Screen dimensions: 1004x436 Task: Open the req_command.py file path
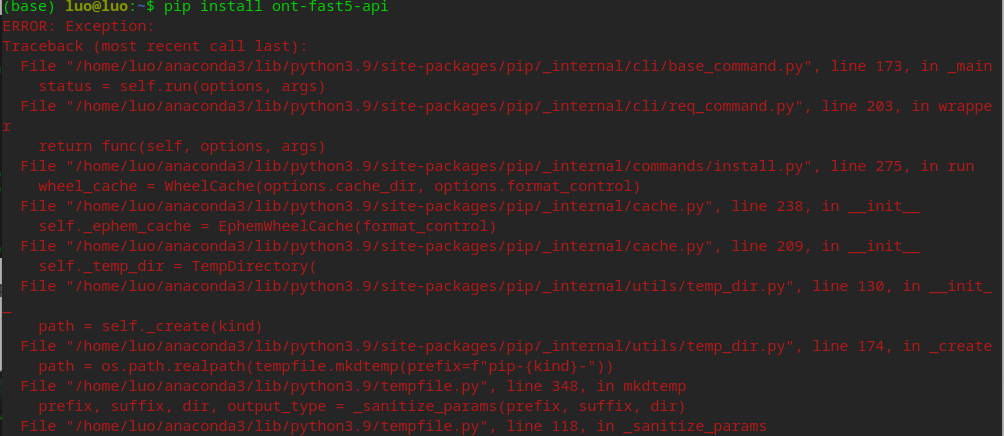coord(433,106)
